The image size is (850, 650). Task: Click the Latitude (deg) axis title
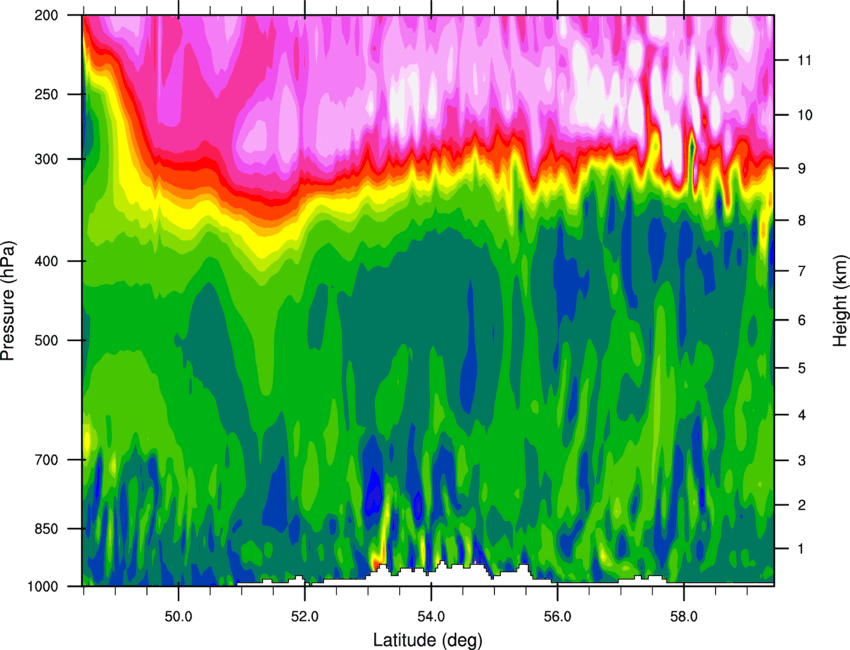pyautogui.click(x=428, y=640)
